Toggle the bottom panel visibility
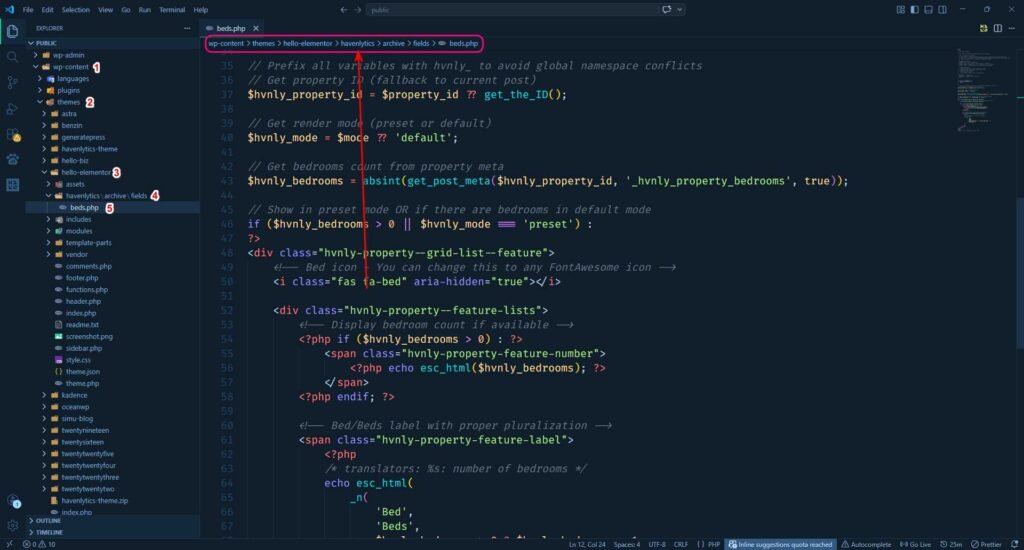The width and height of the screenshot is (1024, 550). [x=929, y=9]
